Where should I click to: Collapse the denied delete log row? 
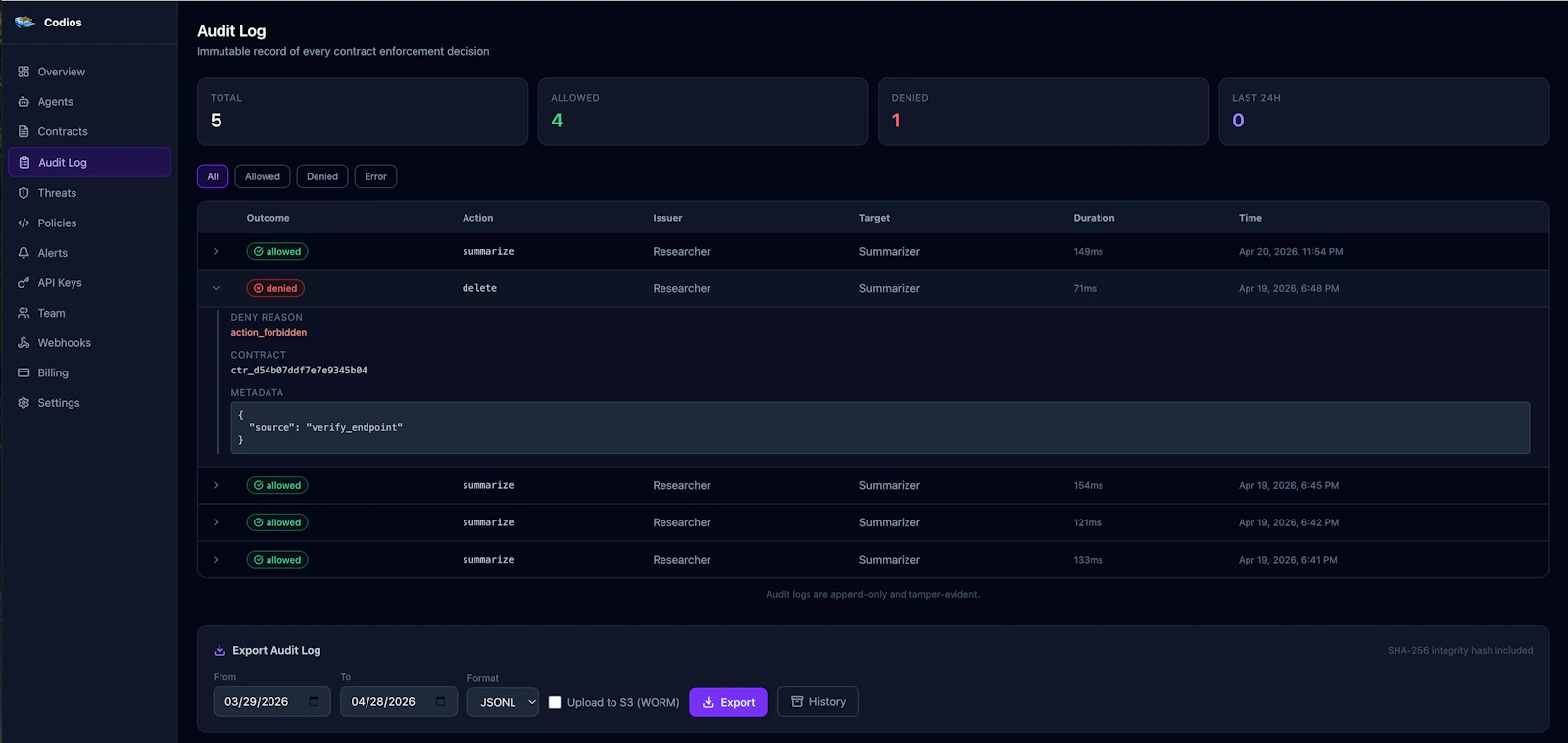pyautogui.click(x=216, y=288)
